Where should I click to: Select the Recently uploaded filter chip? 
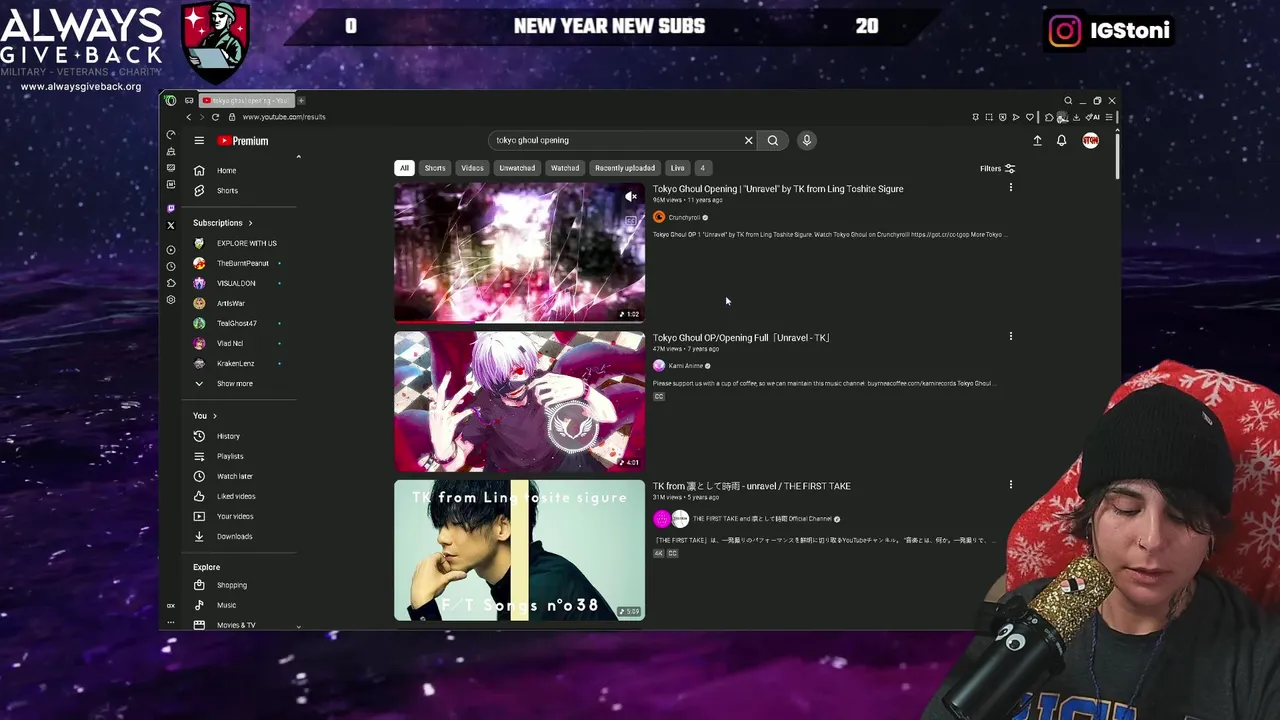[x=625, y=168]
